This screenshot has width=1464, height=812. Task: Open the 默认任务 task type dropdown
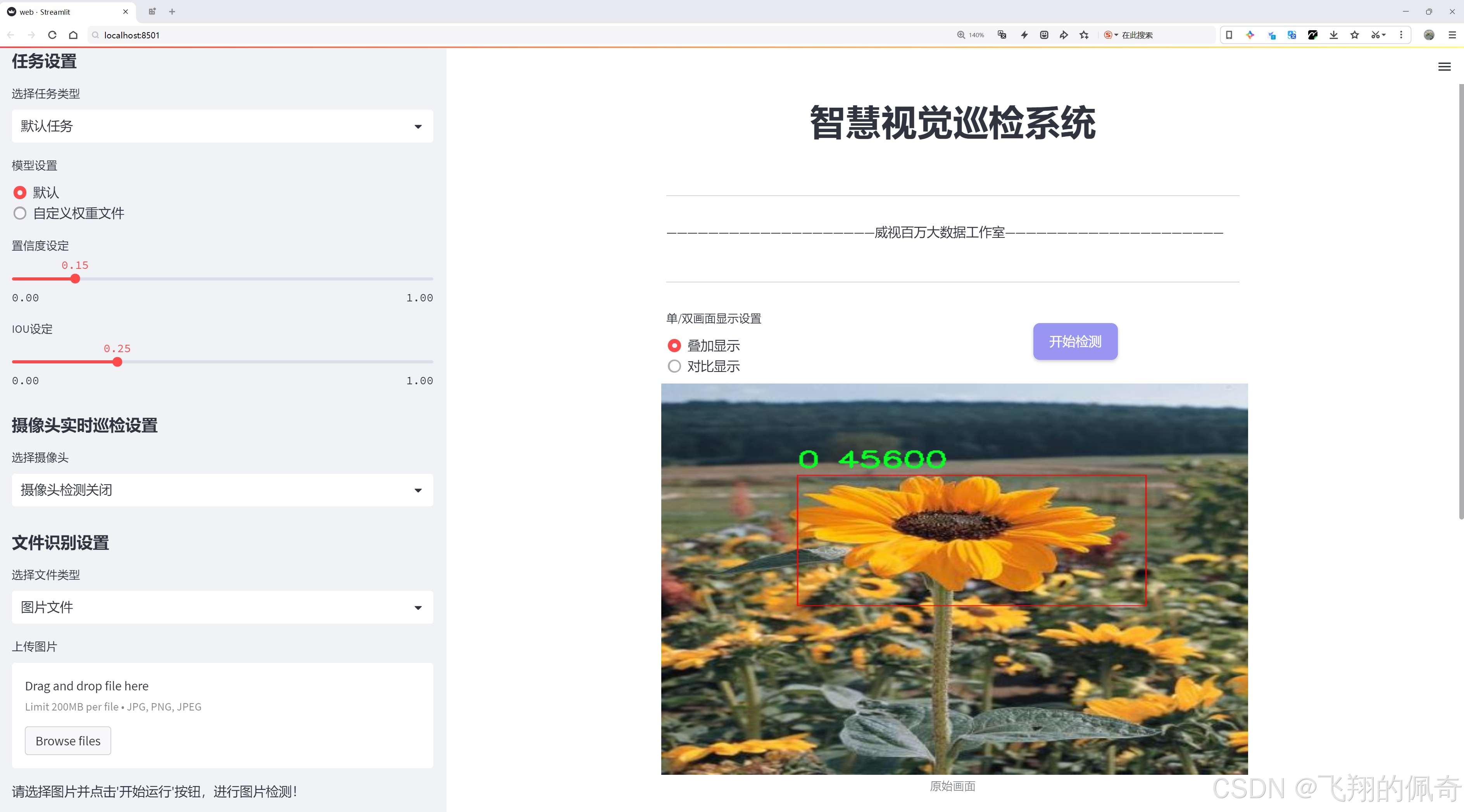click(x=222, y=126)
